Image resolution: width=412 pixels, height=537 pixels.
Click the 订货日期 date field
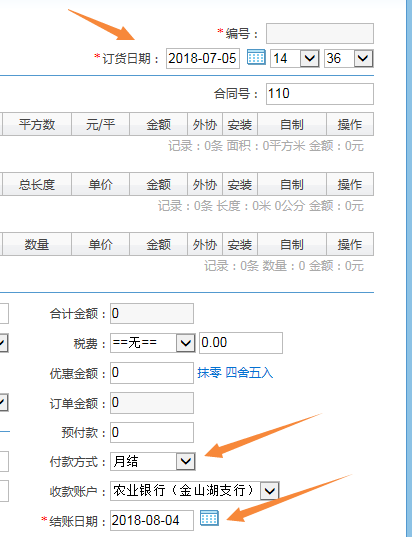click(x=203, y=59)
